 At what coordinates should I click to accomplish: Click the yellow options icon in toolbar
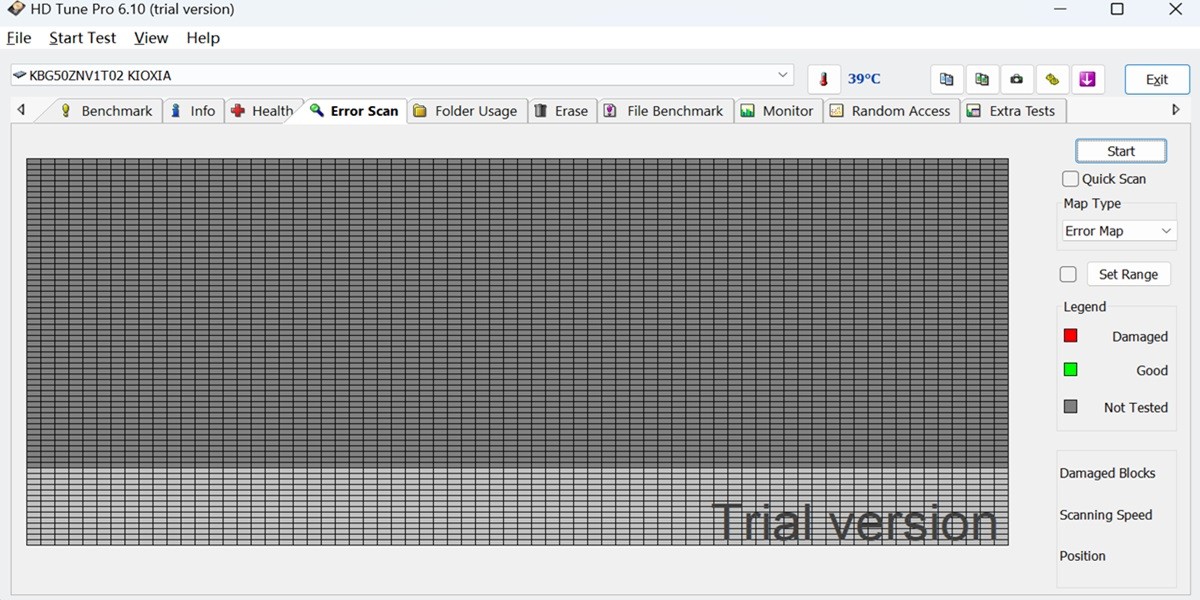click(x=1052, y=79)
